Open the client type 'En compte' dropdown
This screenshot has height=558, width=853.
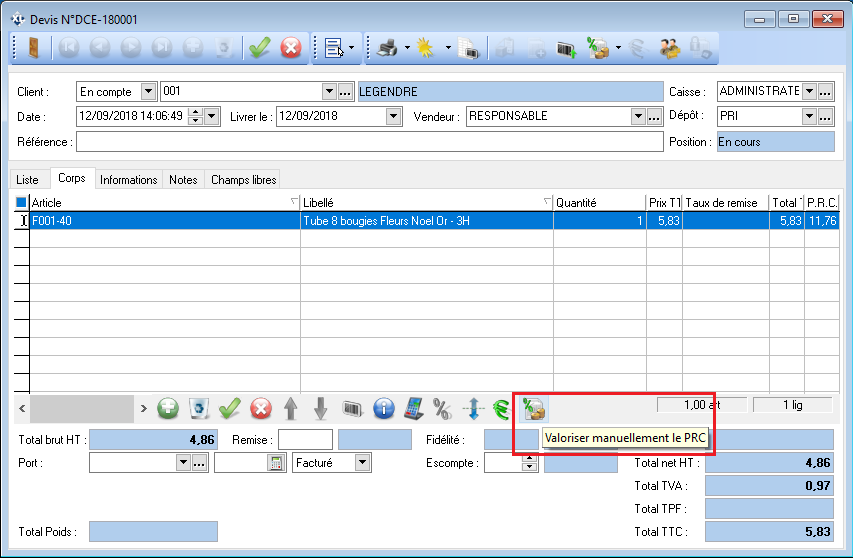149,91
